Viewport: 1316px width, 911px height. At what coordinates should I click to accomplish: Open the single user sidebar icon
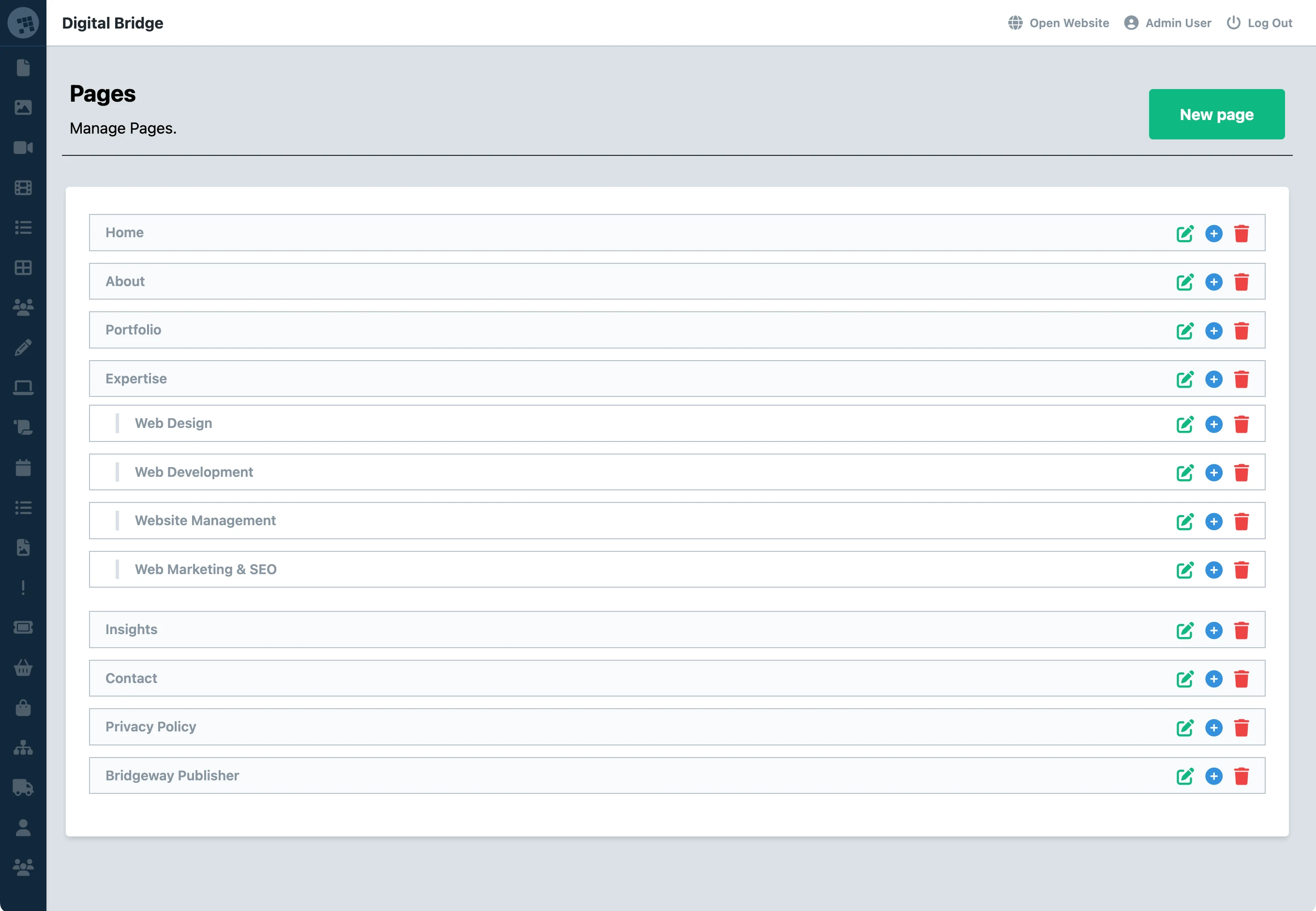(x=23, y=828)
